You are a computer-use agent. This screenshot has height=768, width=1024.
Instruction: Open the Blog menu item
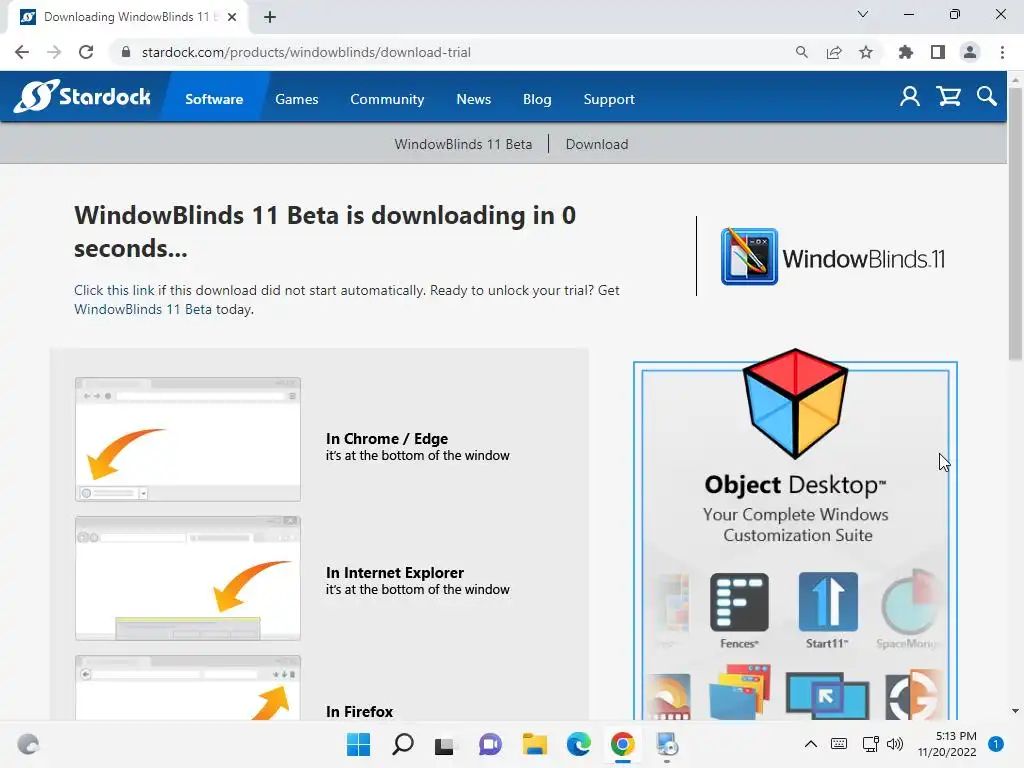[537, 99]
